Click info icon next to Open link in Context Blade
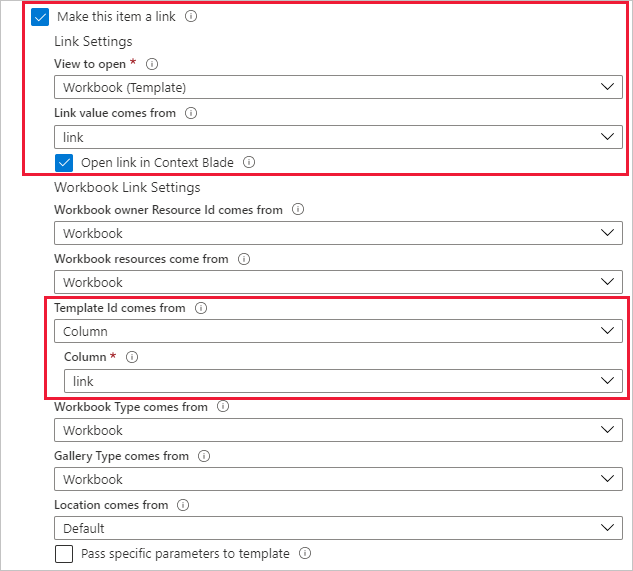Screen dimensions: 633x571 pos(249,162)
